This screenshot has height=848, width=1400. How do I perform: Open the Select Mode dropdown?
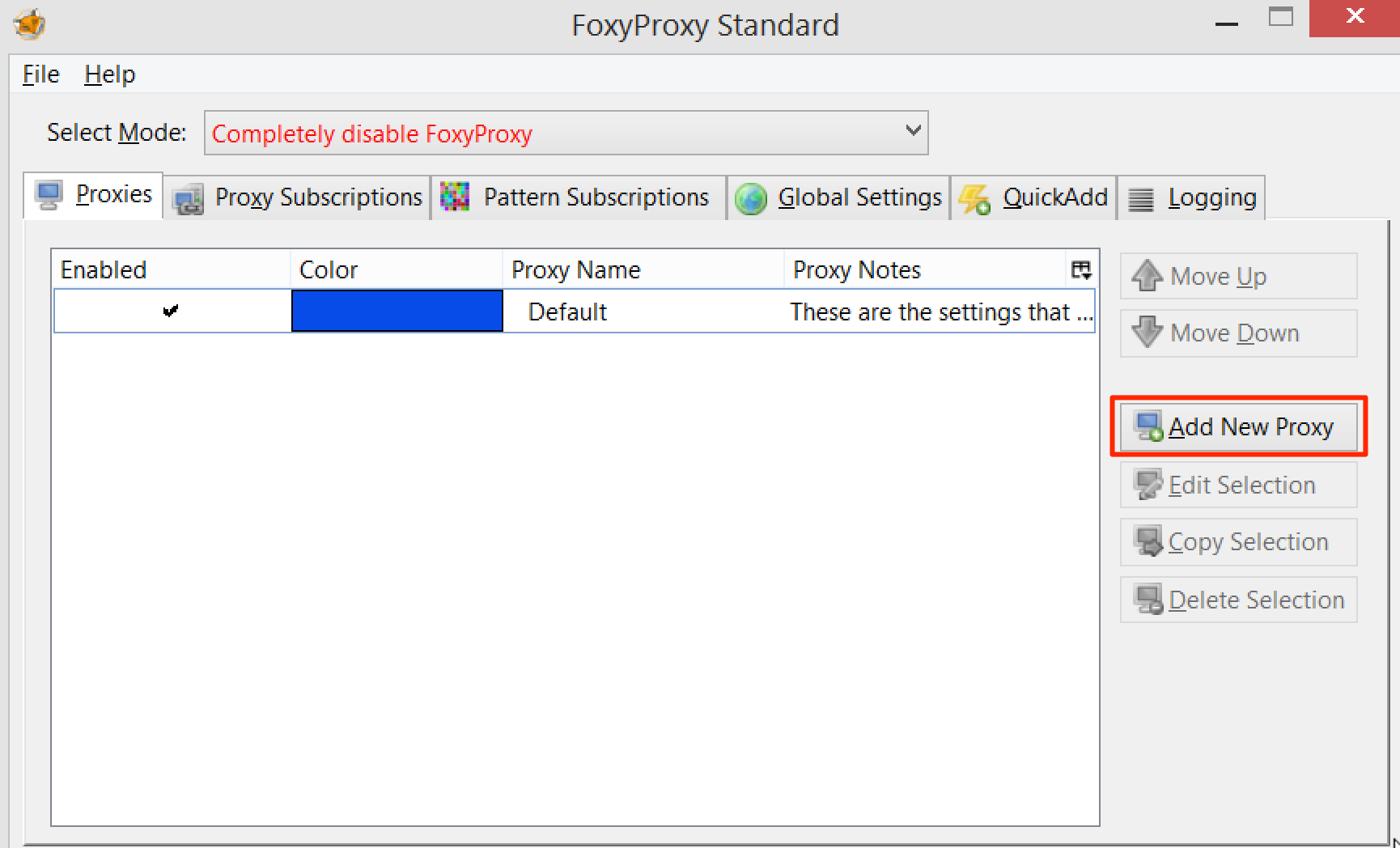click(x=566, y=133)
